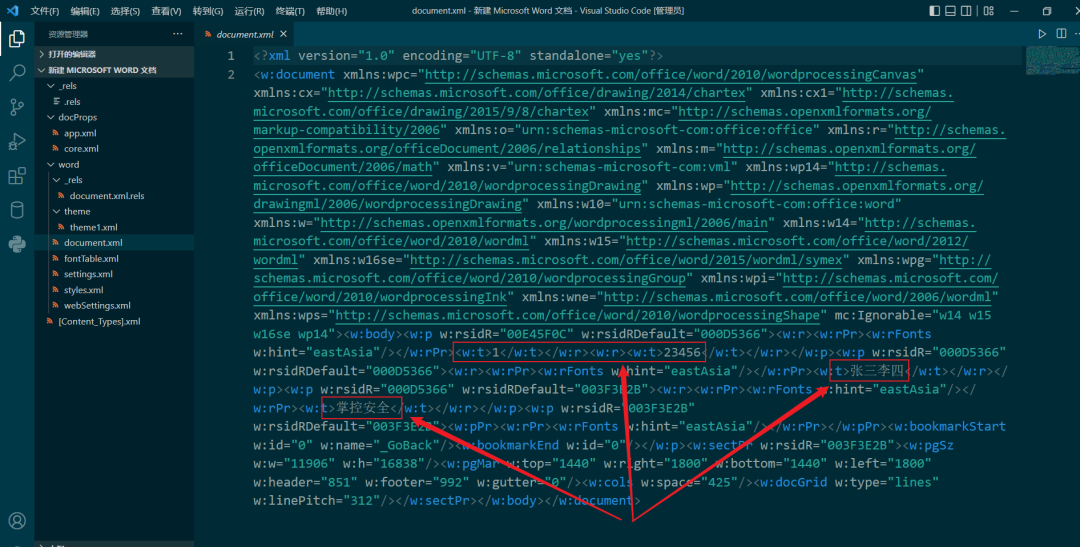Screen dimensions: 1080x547
Task: Open the Run and Debug view
Action: coord(17,141)
